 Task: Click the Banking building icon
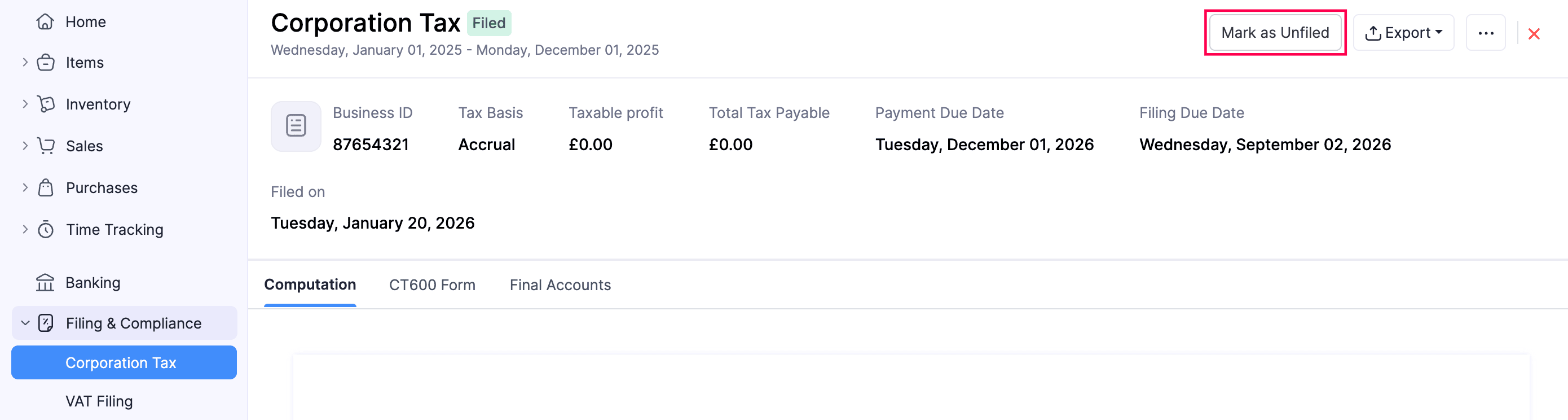point(45,282)
